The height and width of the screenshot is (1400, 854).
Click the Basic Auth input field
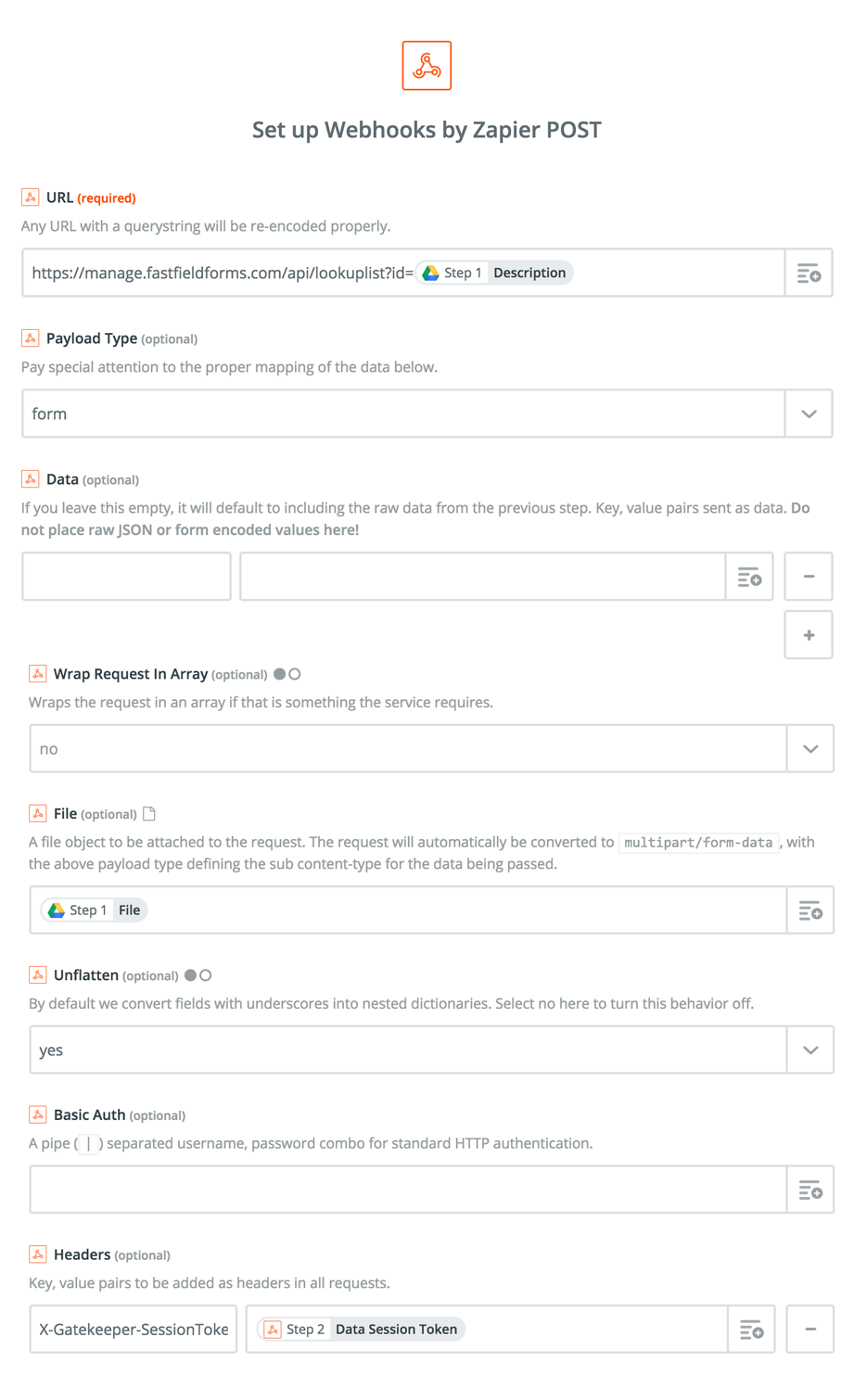tap(408, 1190)
